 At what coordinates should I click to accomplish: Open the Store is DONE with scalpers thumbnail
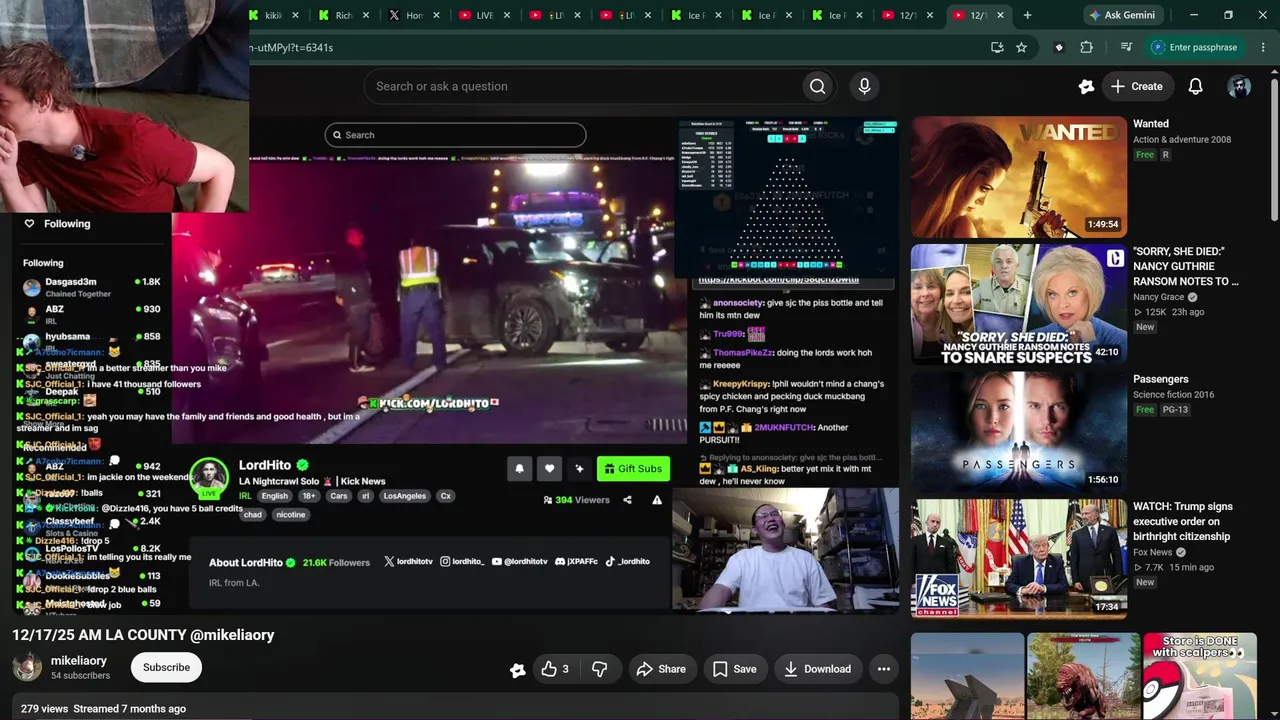tap(1200, 676)
